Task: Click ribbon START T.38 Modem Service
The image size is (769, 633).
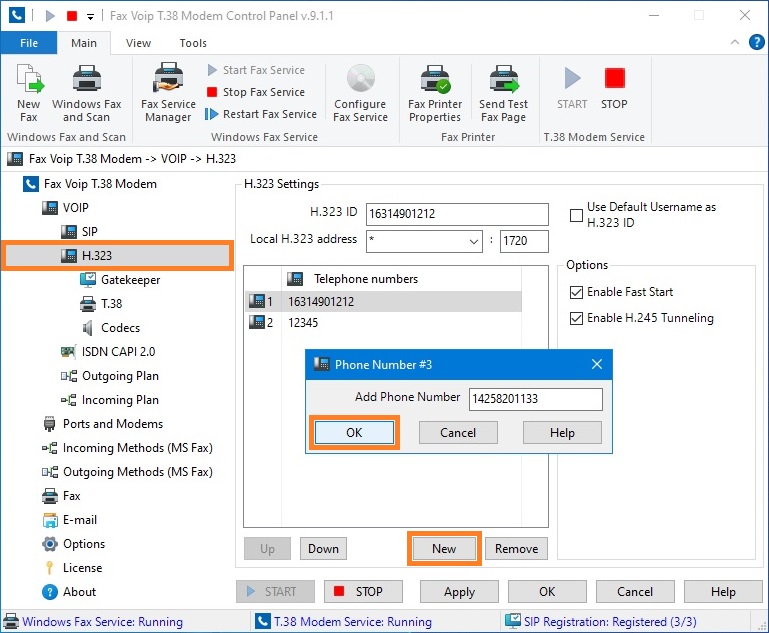Action: (x=572, y=88)
